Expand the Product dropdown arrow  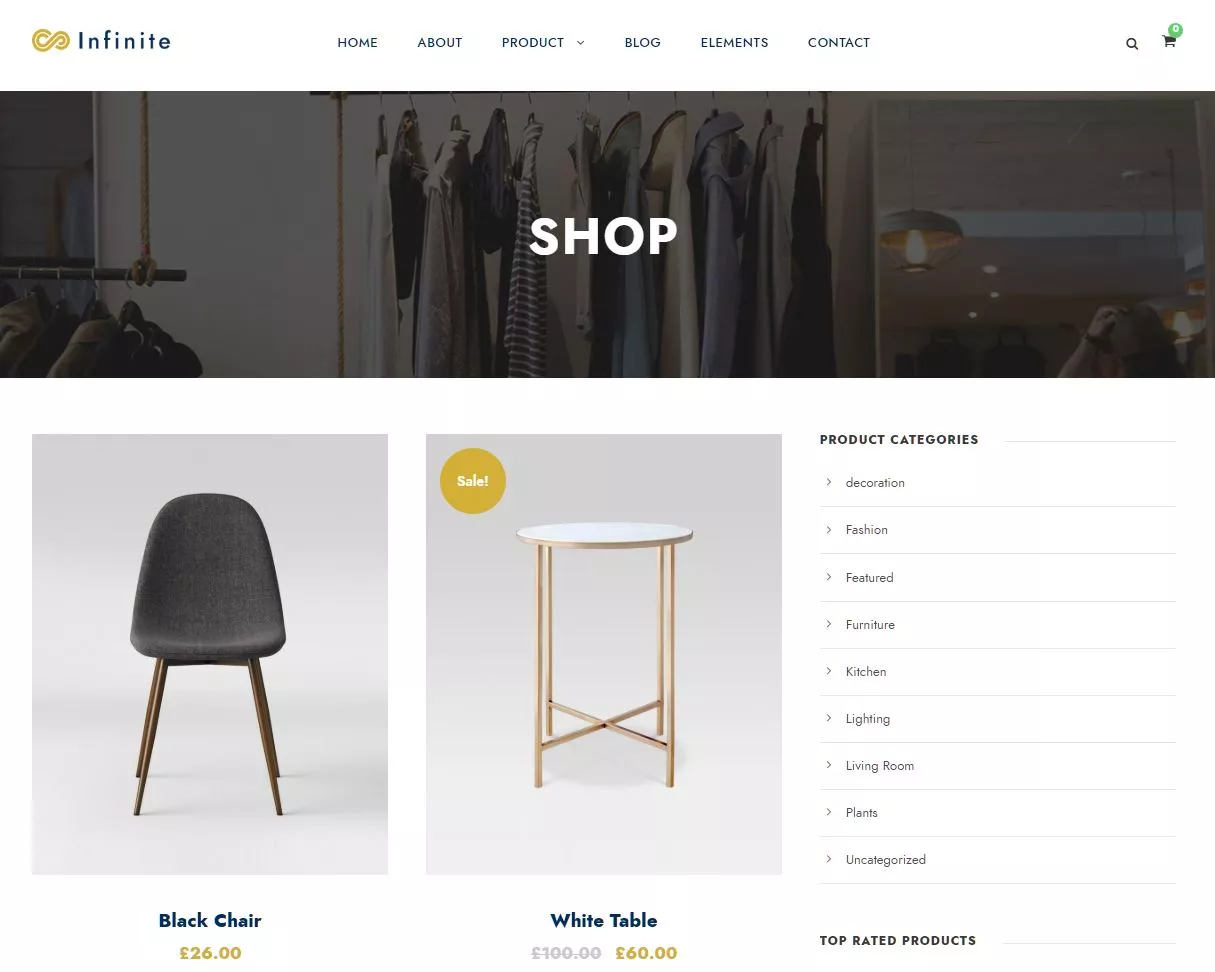580,43
